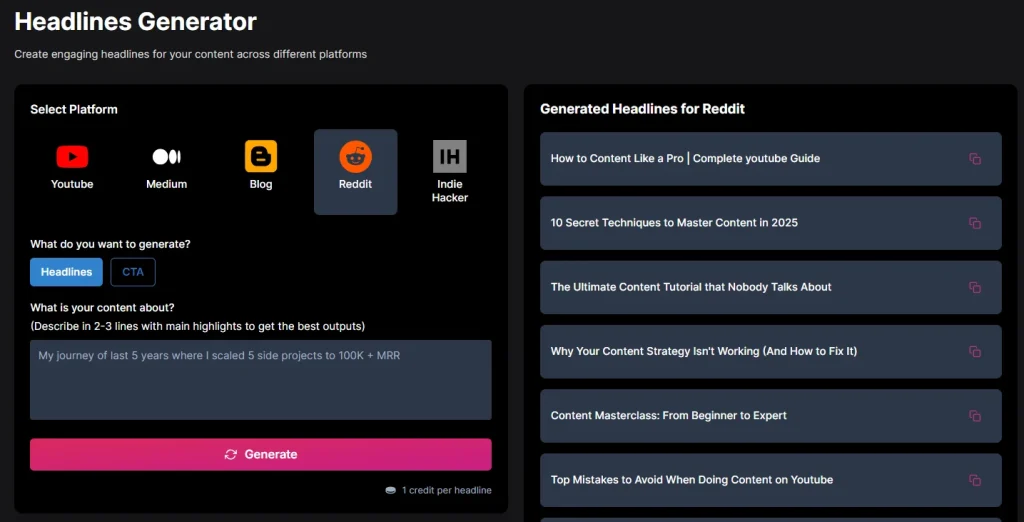
Task: Switch generation type to CTA
Action: pos(133,272)
